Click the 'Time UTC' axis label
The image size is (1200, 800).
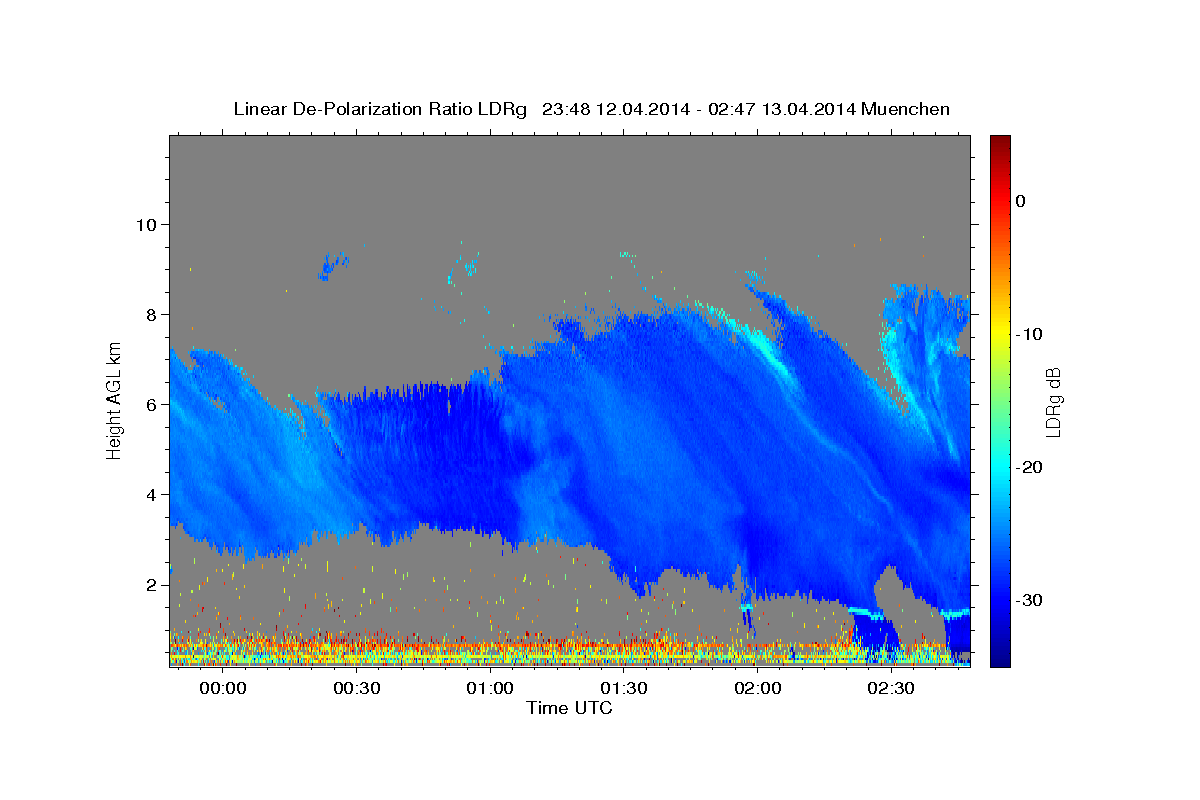(x=569, y=708)
